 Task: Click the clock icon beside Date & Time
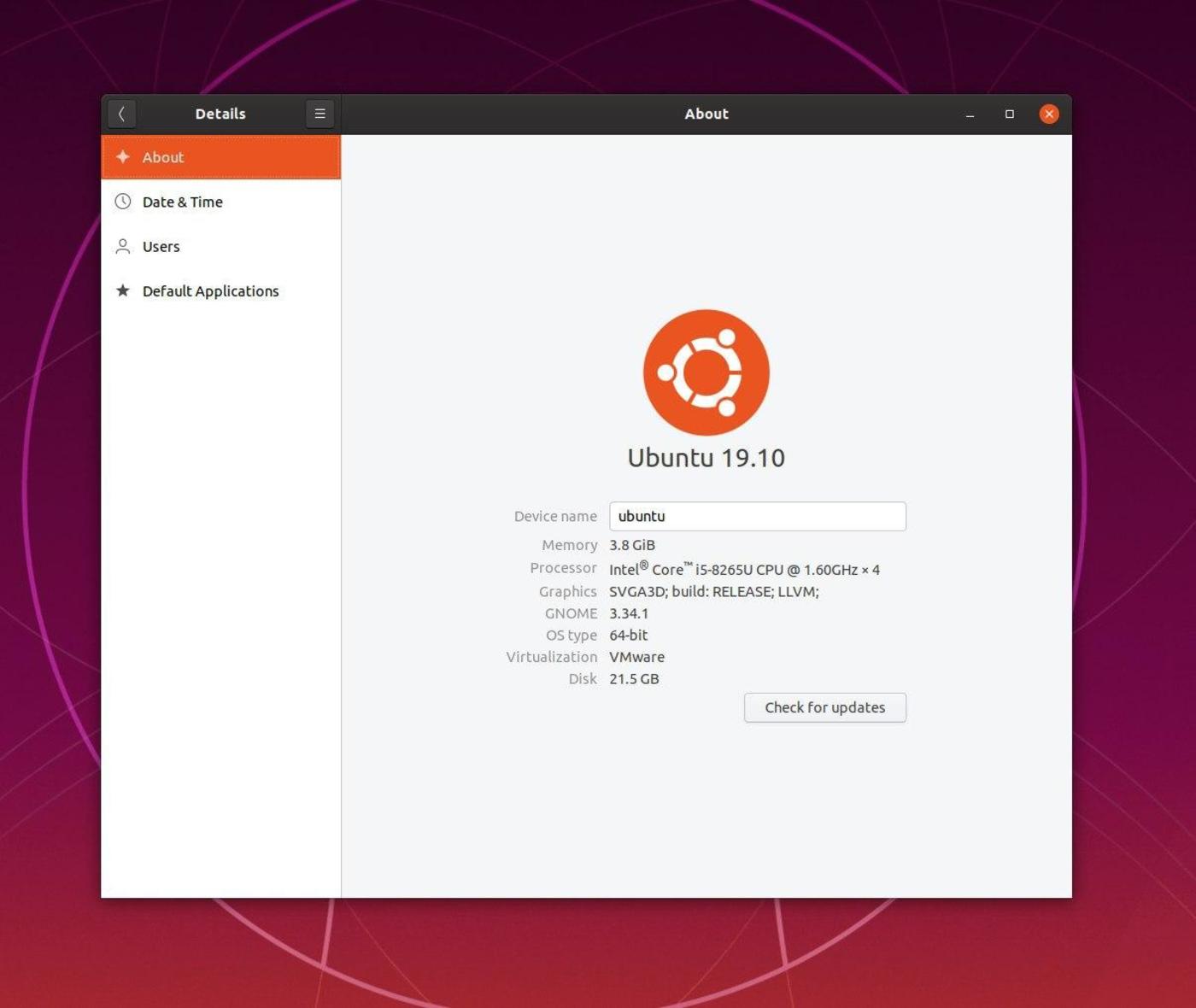(x=123, y=202)
